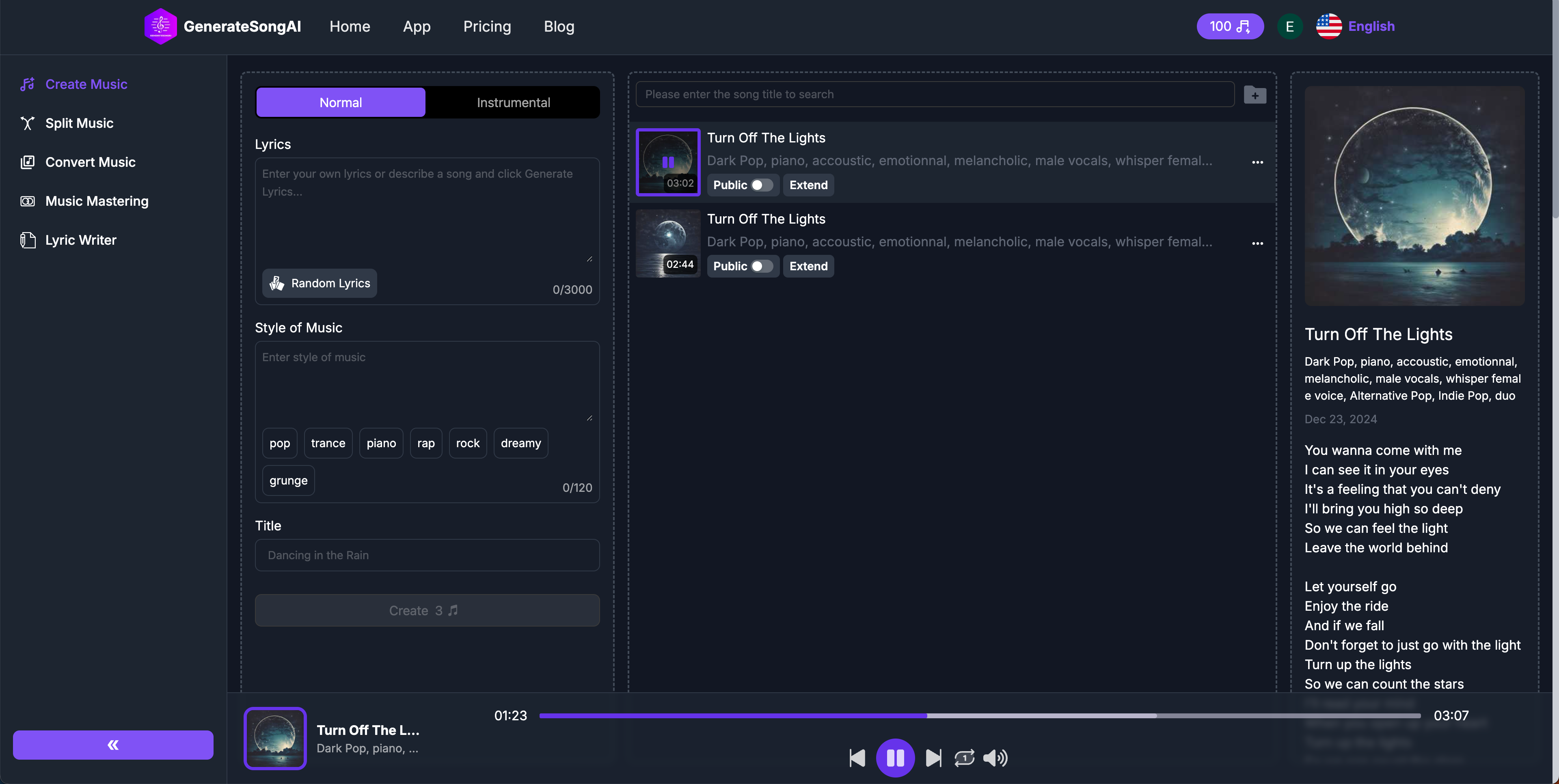Click the add-to-folder icon beside search
The image size is (1559, 784).
point(1255,95)
